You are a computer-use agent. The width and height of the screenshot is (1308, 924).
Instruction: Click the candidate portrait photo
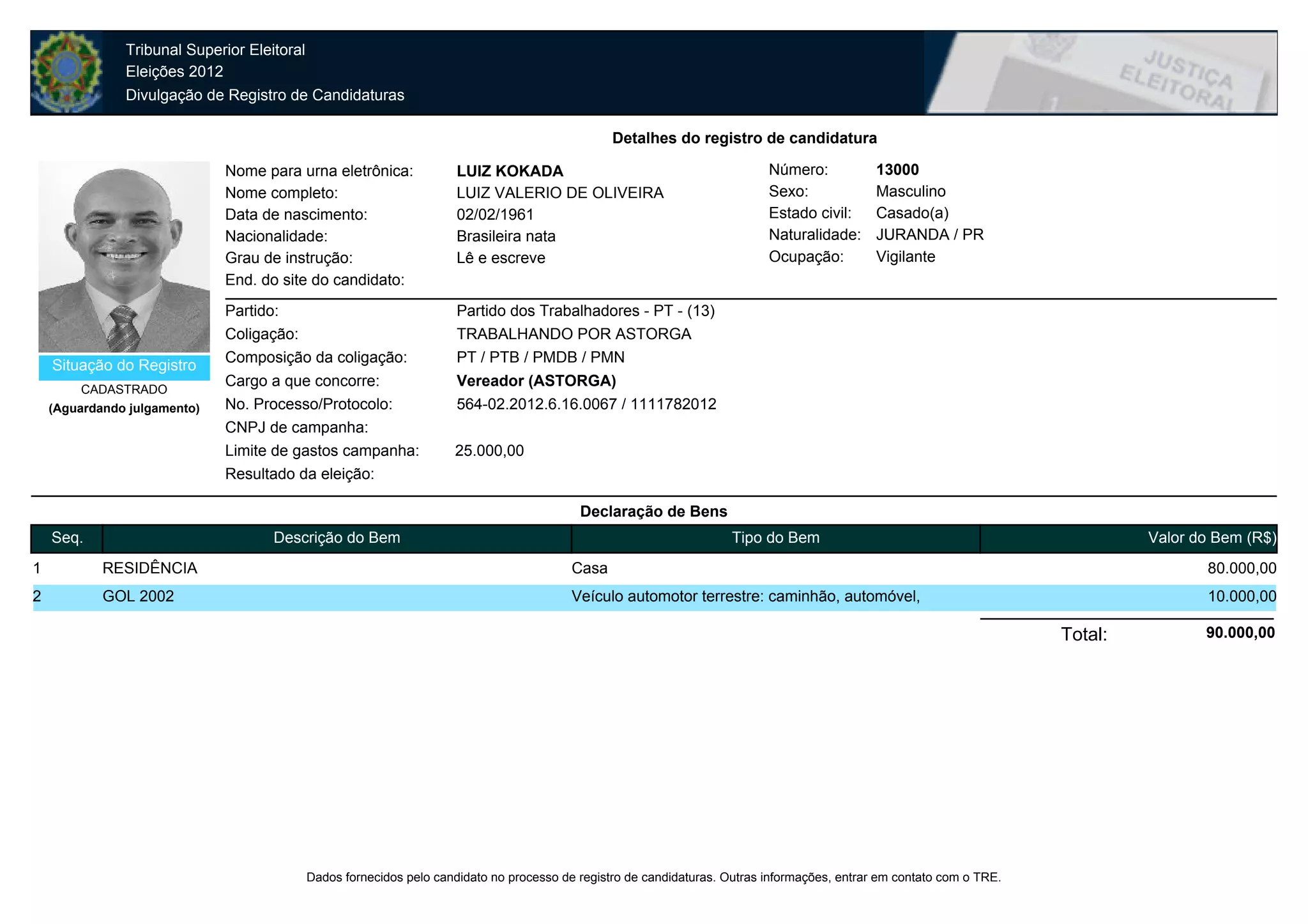pos(124,257)
